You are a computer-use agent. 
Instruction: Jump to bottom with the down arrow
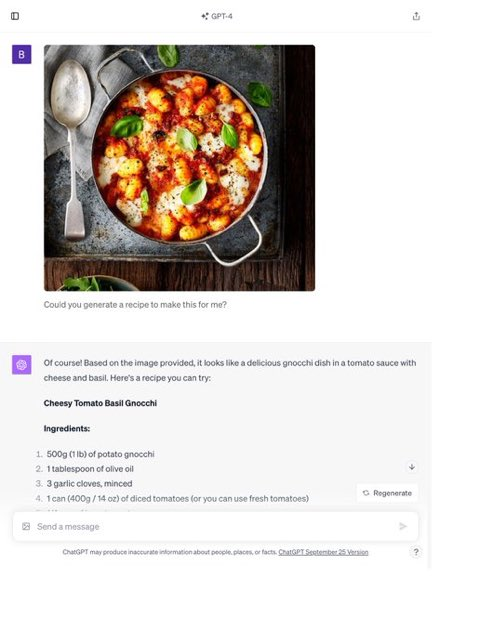tap(412, 467)
